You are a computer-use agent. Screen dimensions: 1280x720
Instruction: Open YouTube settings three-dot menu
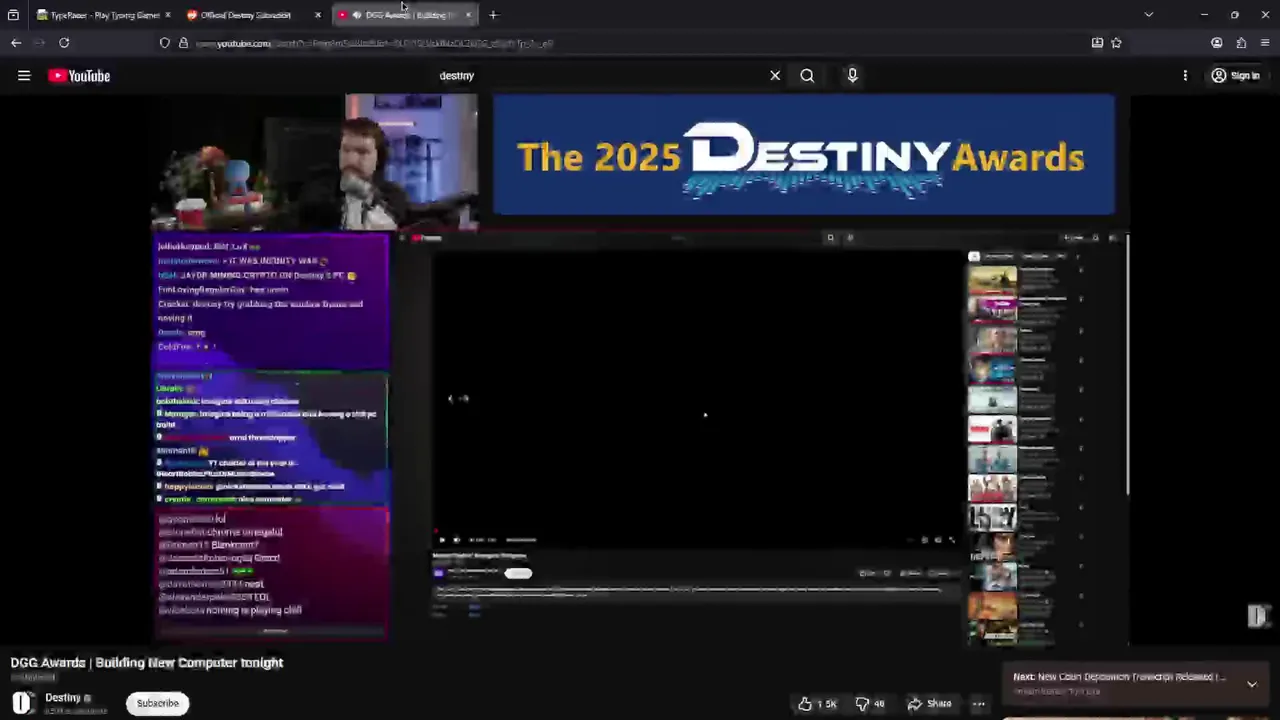pos(1185,76)
